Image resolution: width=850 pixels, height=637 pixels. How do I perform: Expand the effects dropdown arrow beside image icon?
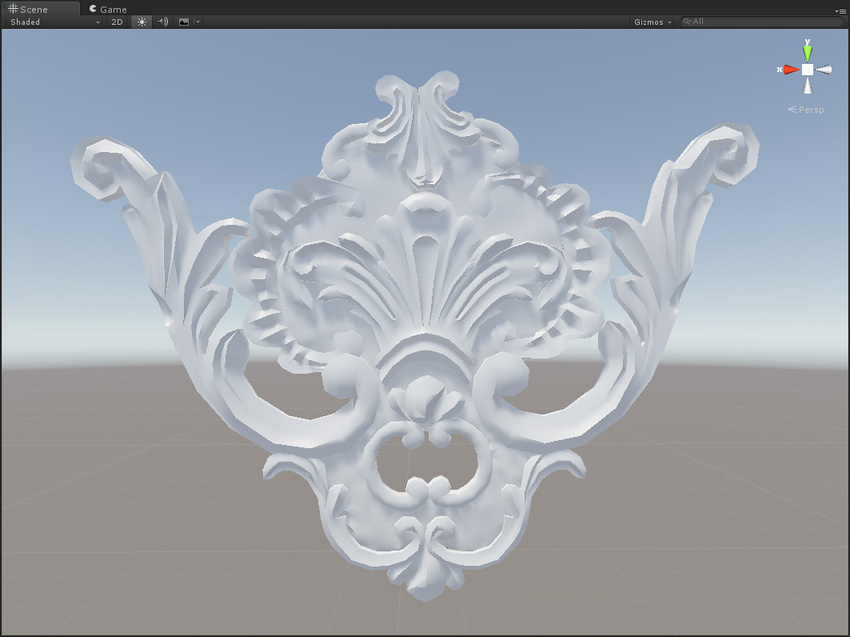click(x=198, y=21)
